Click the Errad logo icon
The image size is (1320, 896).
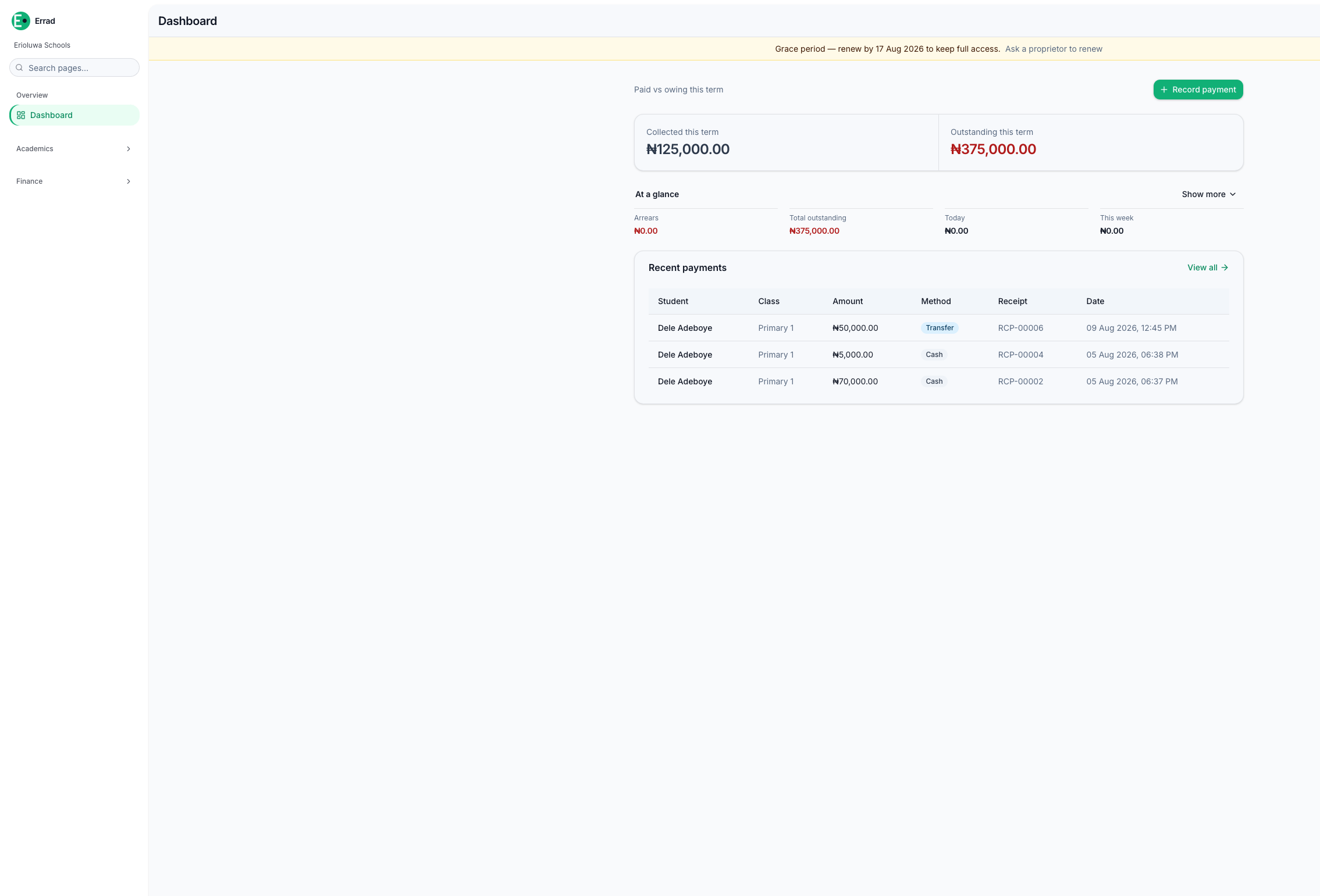click(21, 21)
